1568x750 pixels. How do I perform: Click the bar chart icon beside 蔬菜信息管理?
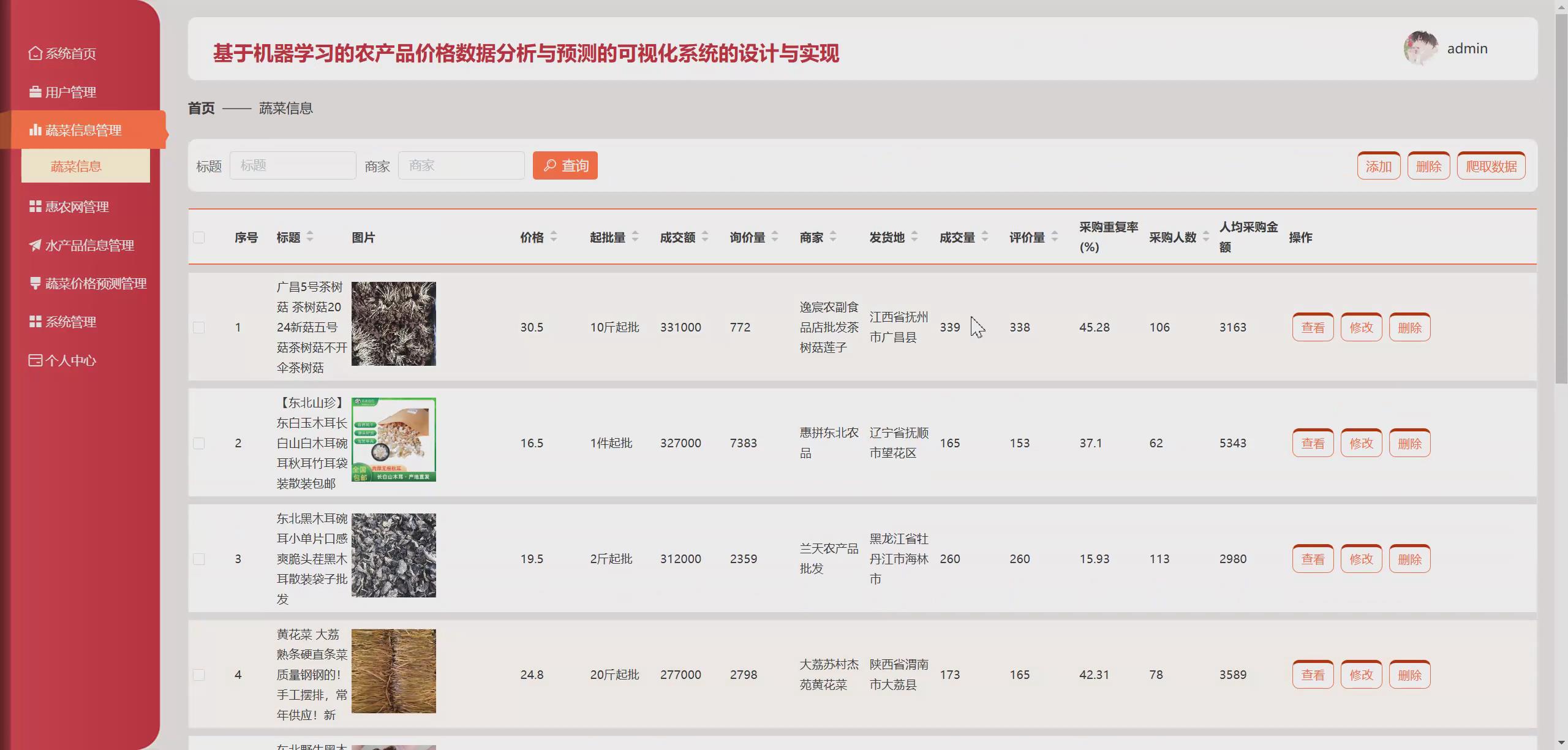36,130
